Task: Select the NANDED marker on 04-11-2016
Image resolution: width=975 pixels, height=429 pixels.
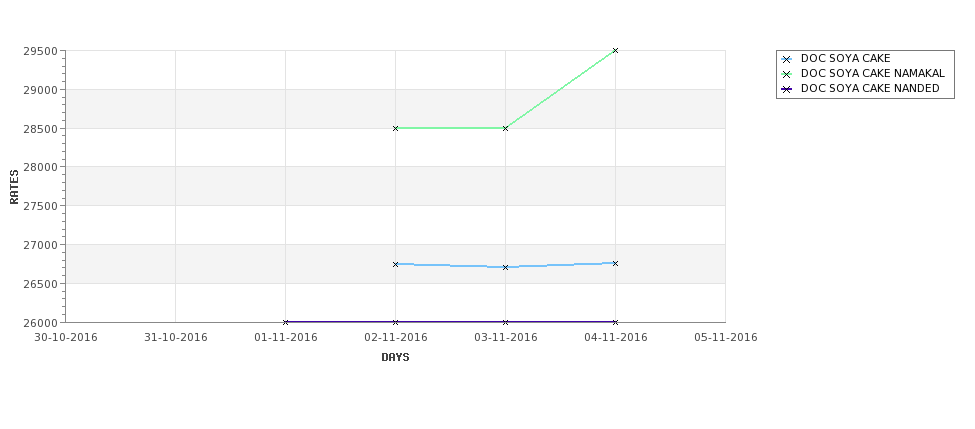Action: pyautogui.click(x=616, y=322)
